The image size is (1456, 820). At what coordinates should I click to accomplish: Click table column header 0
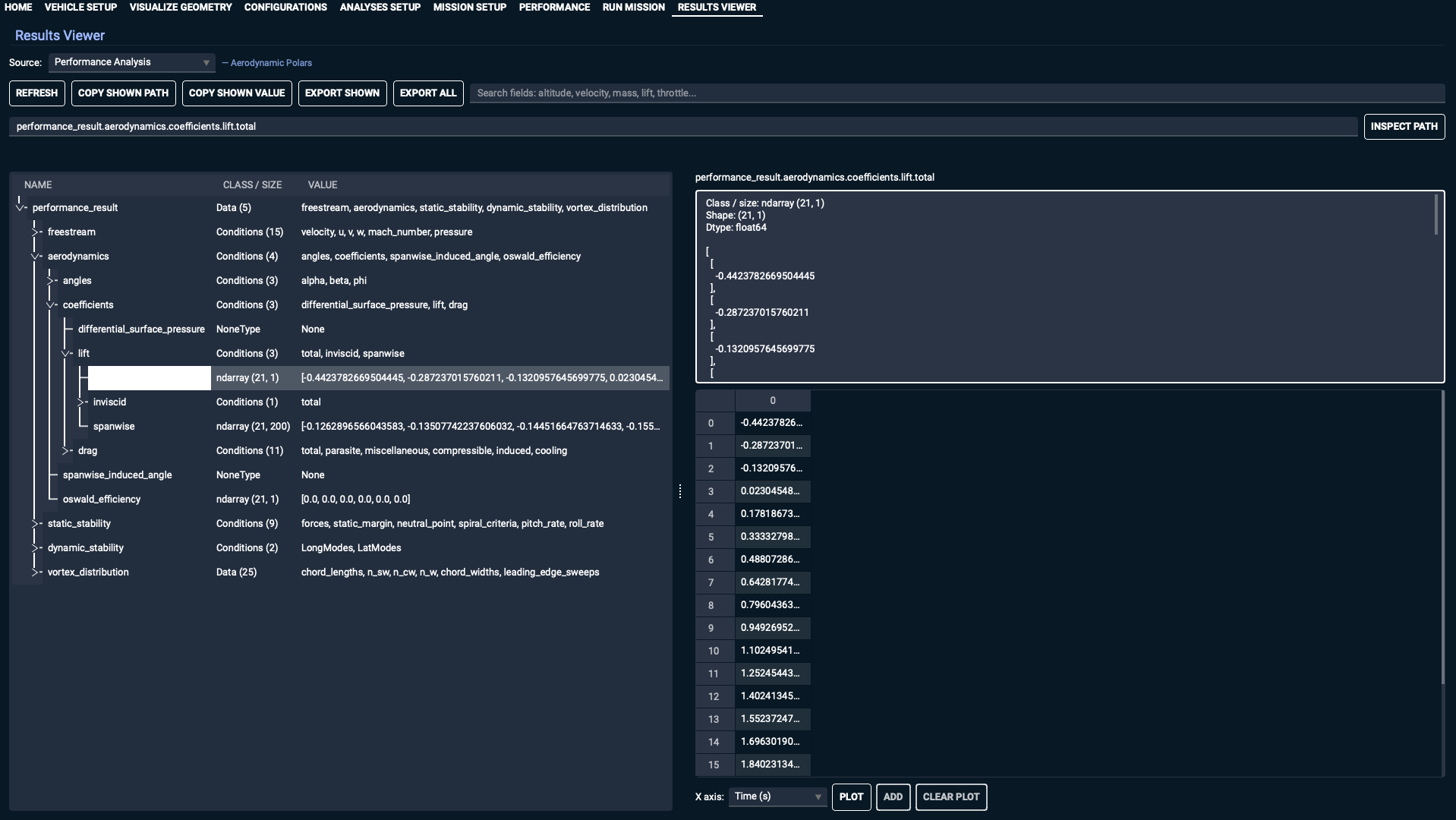coord(772,400)
